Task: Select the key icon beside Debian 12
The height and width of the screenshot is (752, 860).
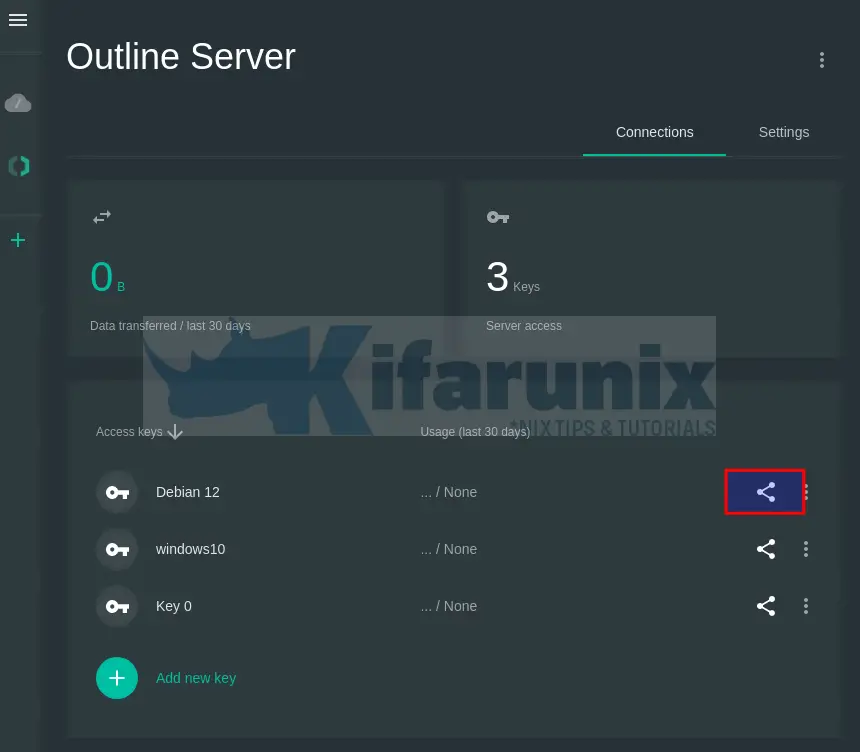Action: 117,492
